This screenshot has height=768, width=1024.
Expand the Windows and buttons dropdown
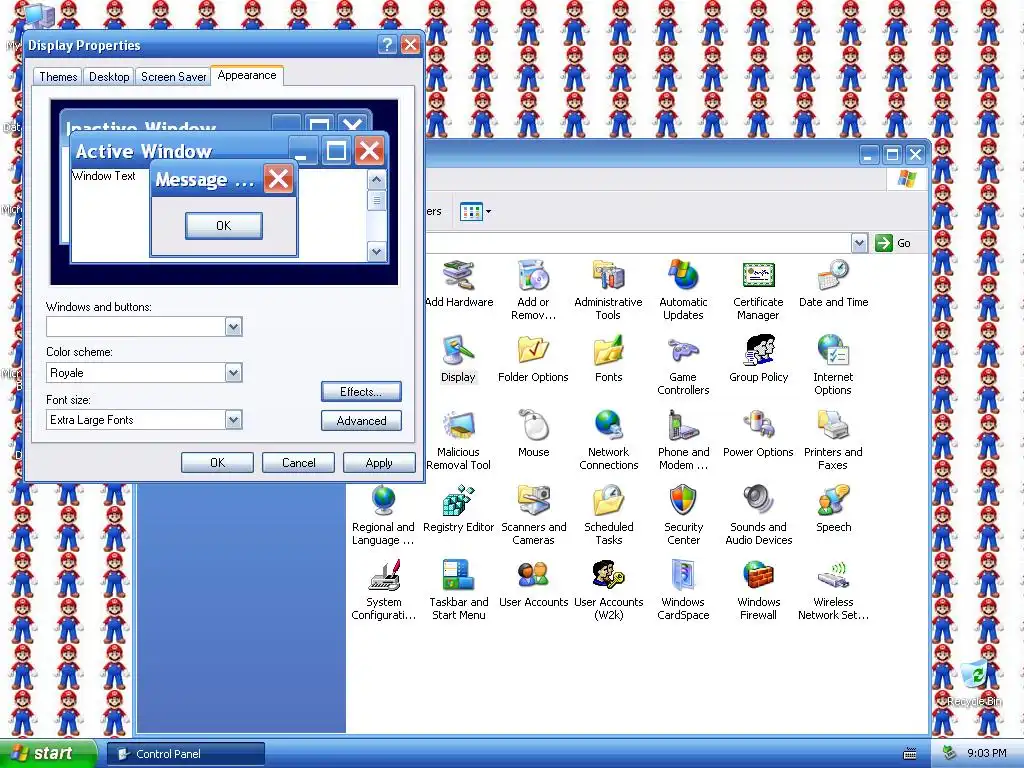233,327
